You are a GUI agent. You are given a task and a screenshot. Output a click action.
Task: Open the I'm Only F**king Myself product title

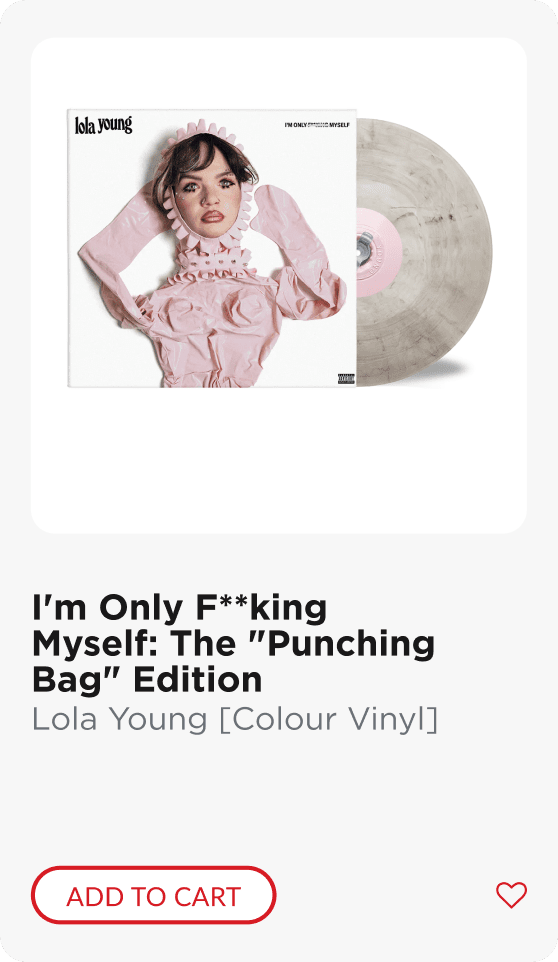click(x=233, y=644)
